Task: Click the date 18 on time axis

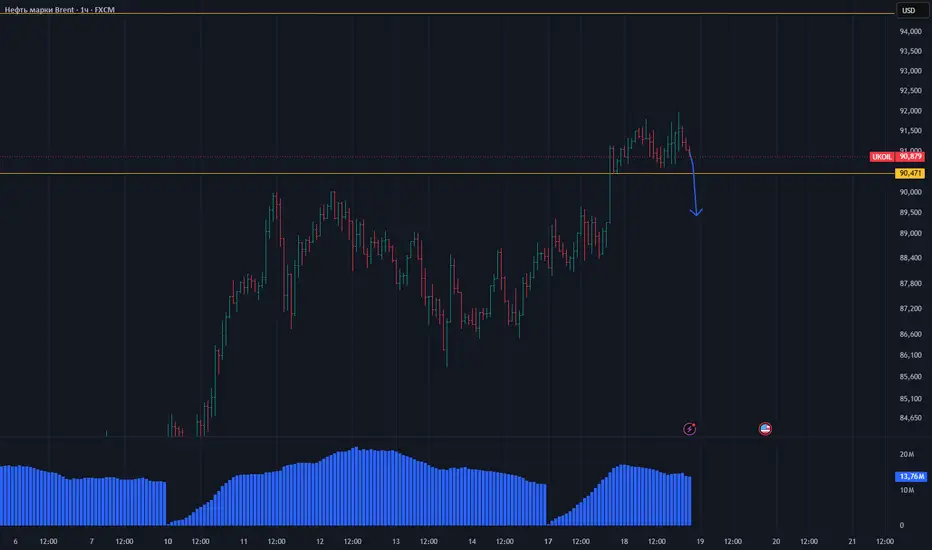Action: pos(624,542)
